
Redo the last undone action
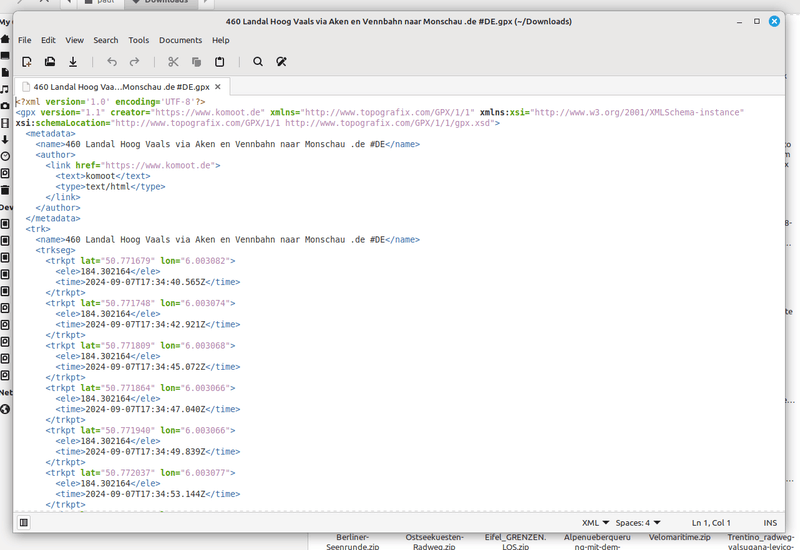134,62
